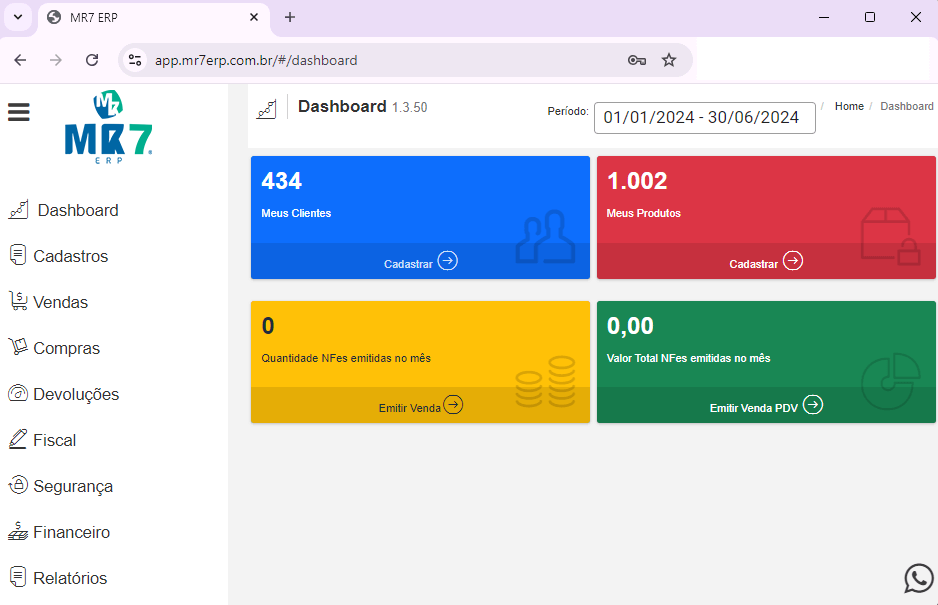
Task: Click the arrow icon beside Cadastrar in Meus Produtos
Action: [793, 261]
